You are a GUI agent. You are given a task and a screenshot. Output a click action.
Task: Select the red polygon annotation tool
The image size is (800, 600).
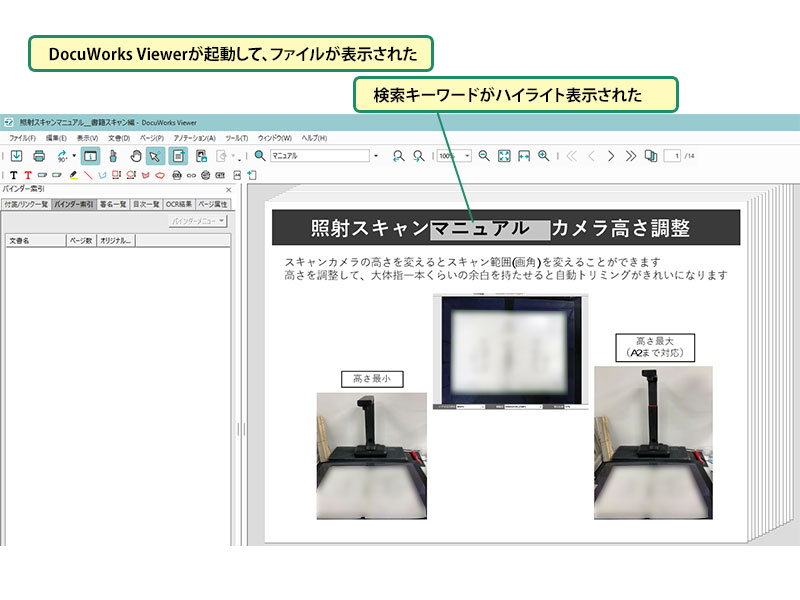(145, 175)
